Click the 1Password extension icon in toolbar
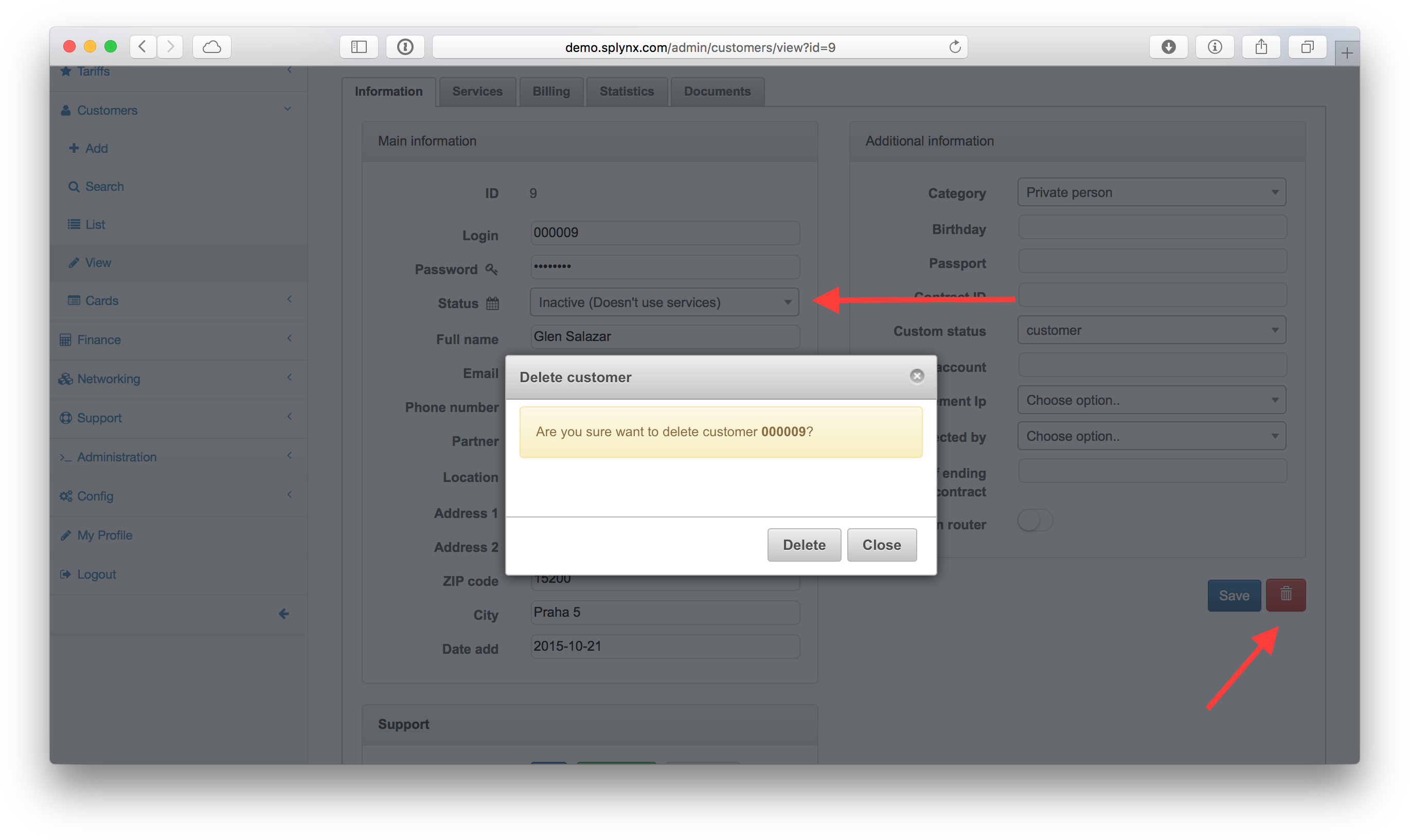Screen dimensions: 1409x840 tap(405, 46)
